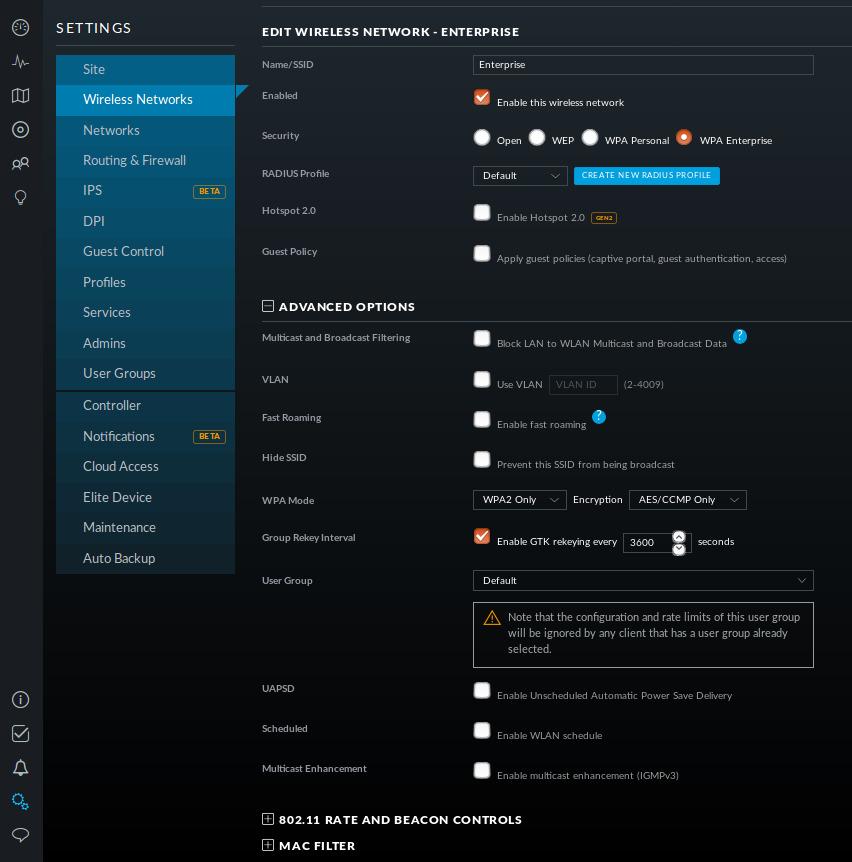
Task: Open the RADIUS Profile dropdown
Action: click(x=520, y=176)
